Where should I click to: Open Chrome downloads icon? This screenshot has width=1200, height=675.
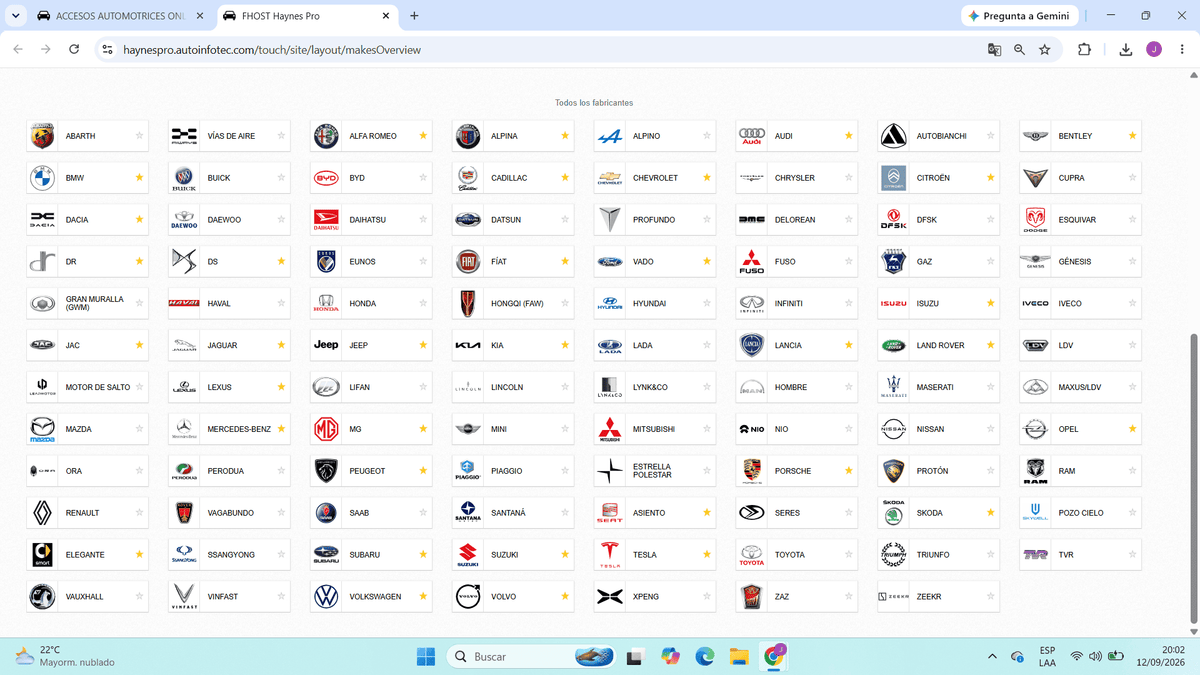coord(1126,49)
